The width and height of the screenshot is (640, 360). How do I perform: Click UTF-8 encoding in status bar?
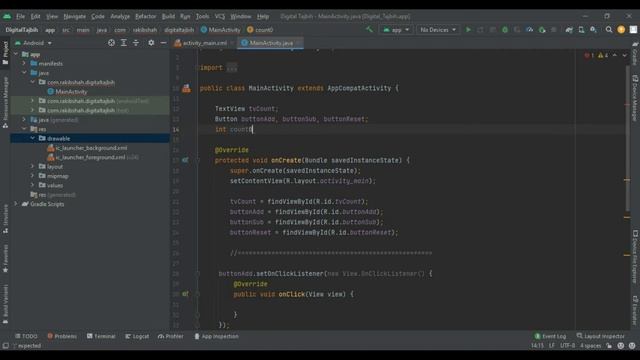(568, 346)
